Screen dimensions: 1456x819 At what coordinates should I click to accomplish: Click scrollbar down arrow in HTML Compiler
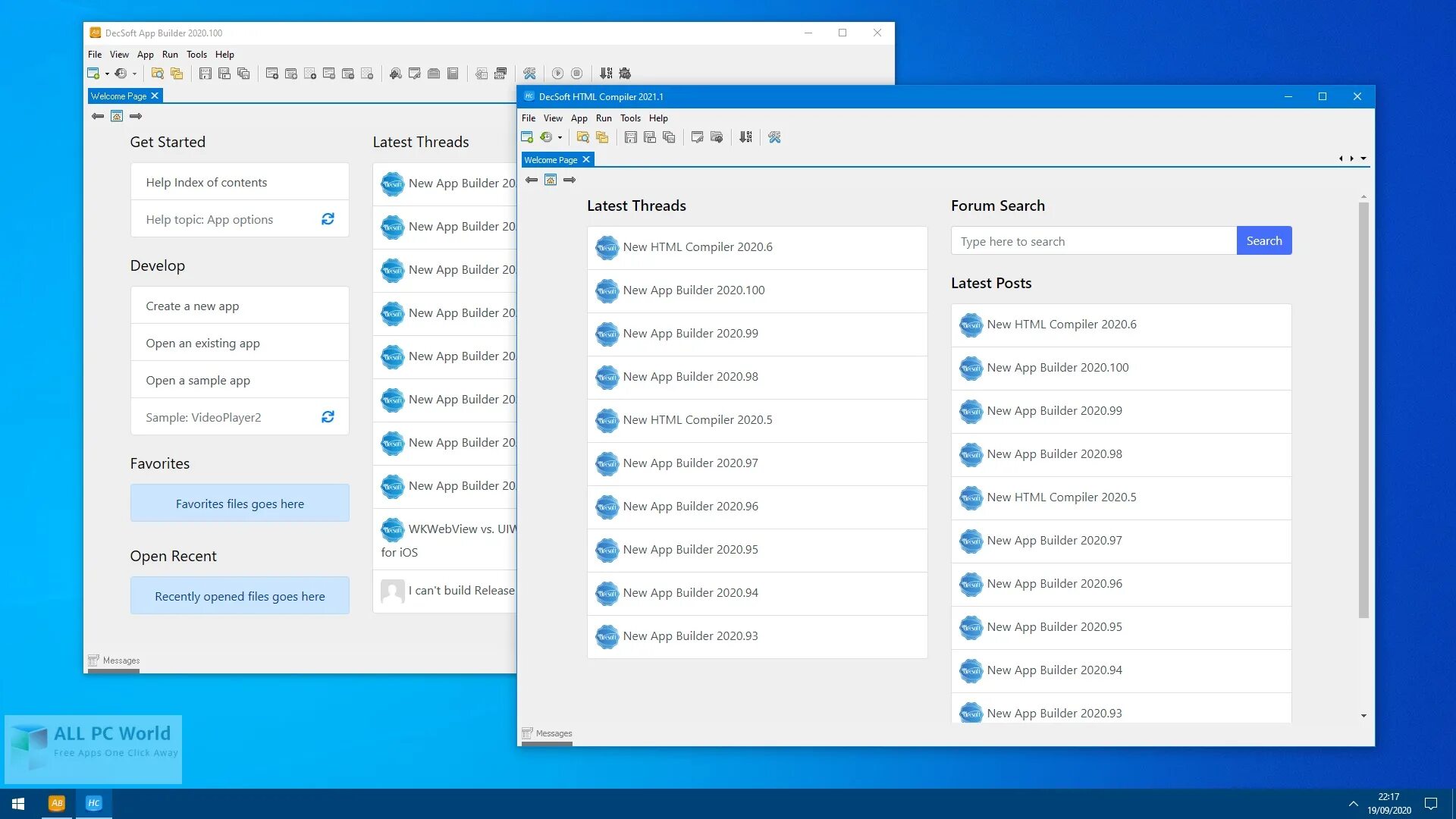pyautogui.click(x=1363, y=715)
